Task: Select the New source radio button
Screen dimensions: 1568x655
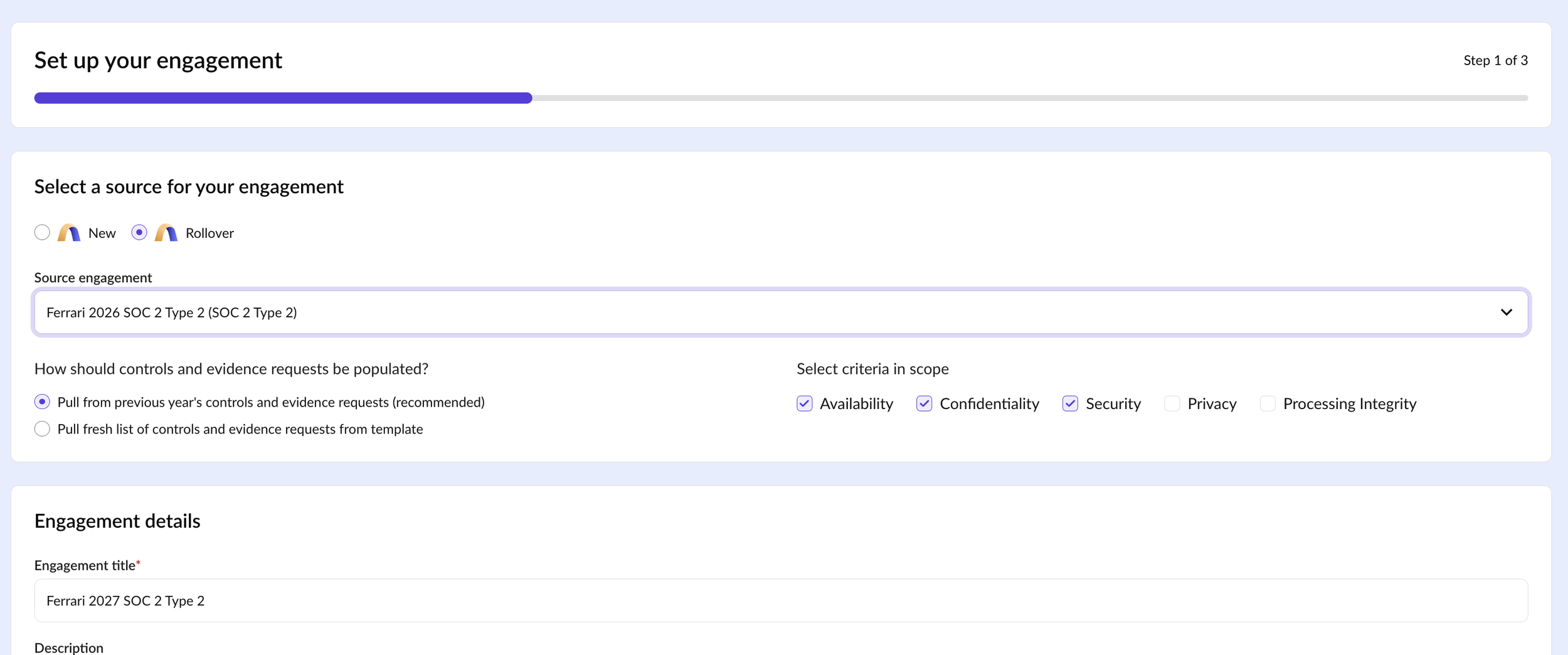Action: [42, 233]
